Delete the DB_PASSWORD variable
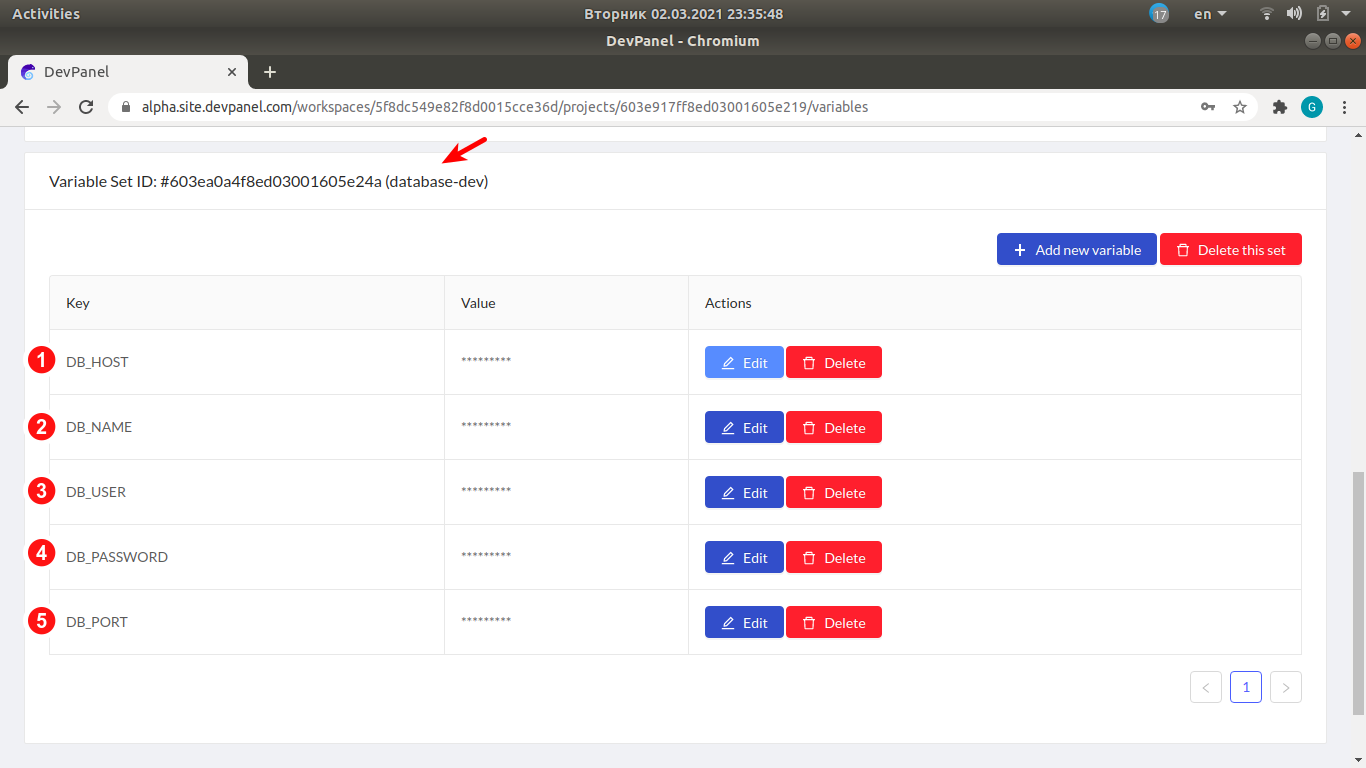This screenshot has width=1366, height=768. click(833, 558)
